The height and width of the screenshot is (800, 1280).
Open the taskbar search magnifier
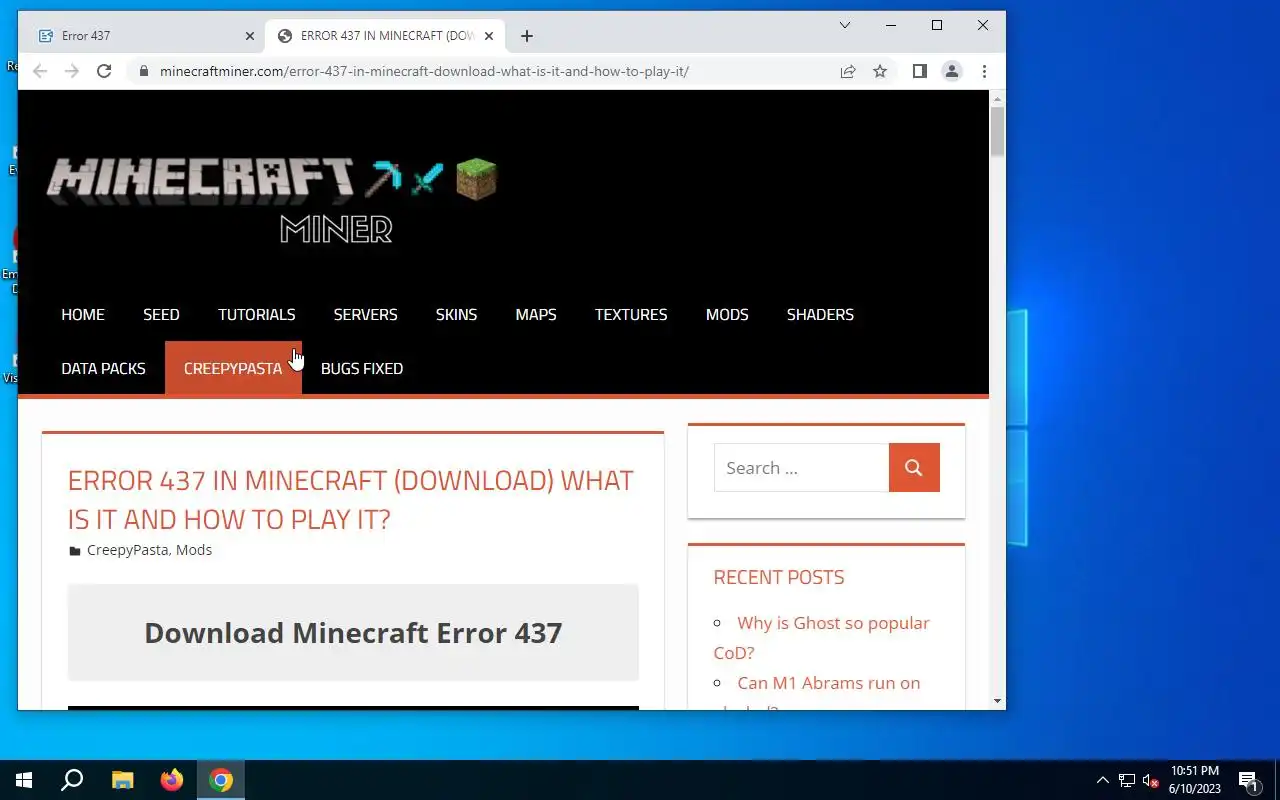[x=72, y=780]
